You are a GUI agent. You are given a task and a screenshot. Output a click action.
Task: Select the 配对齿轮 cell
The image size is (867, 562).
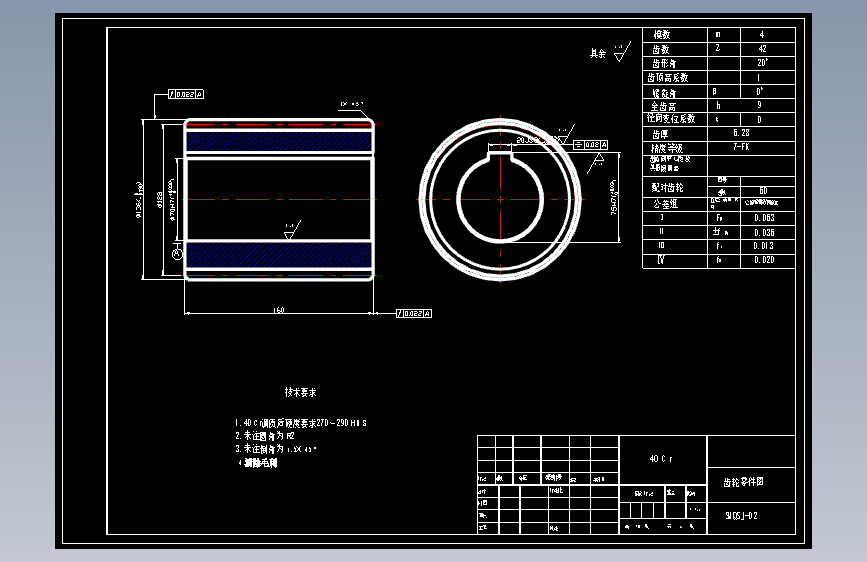[x=667, y=188]
